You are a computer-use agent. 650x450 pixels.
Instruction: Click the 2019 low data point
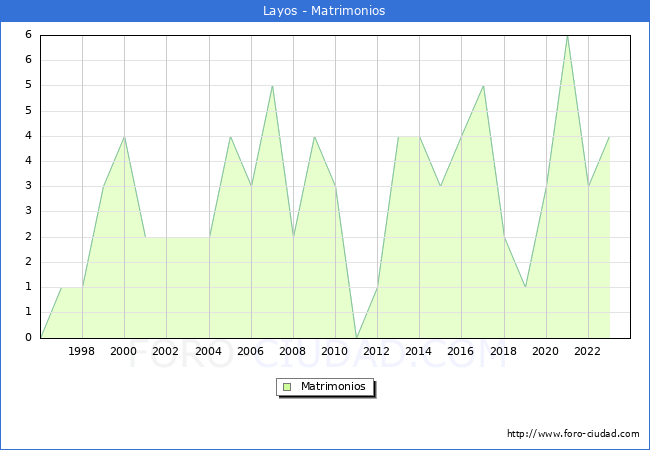[x=525, y=287]
